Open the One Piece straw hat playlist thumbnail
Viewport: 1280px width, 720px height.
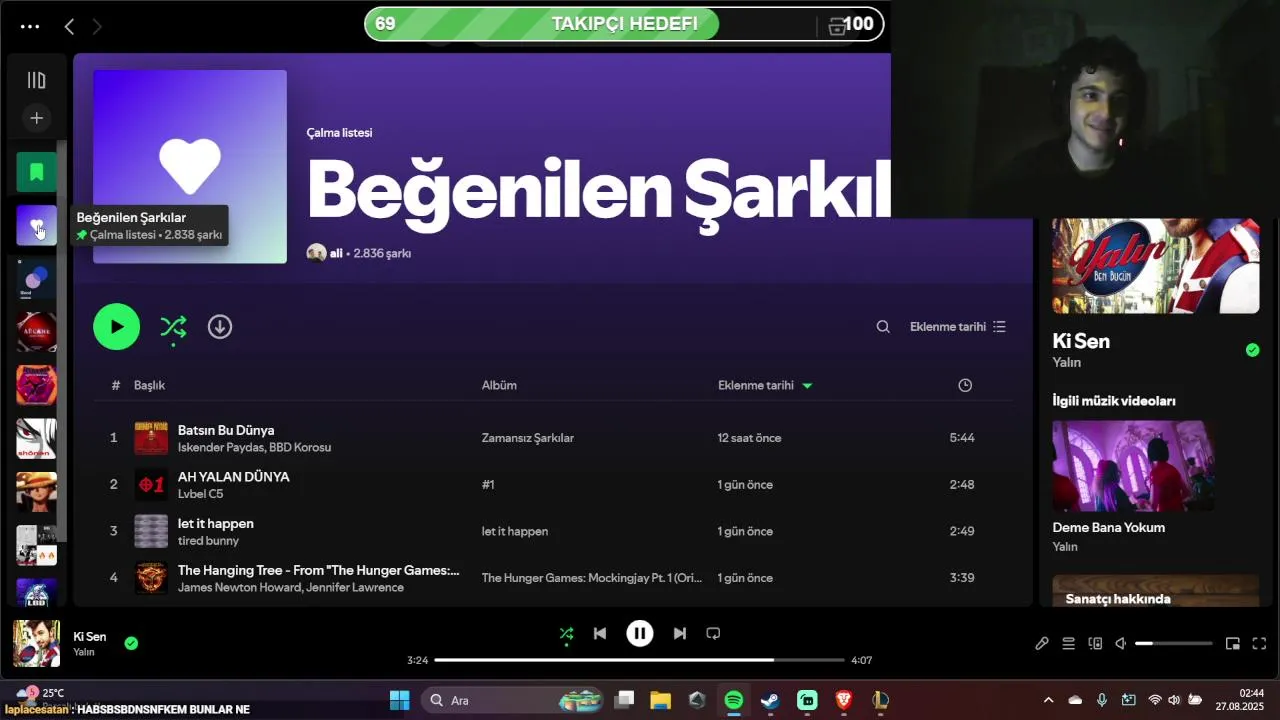(36, 492)
